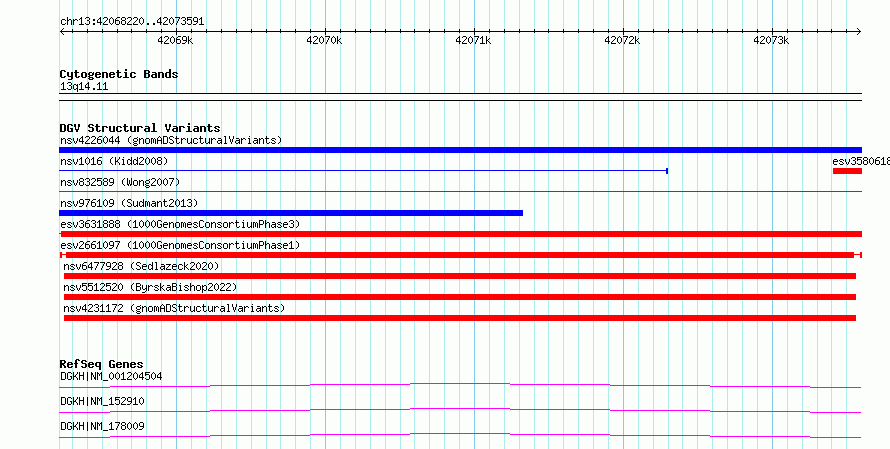Click the magenta DGKH NM_178009 transcript line
This screenshot has width=890, height=449.
point(460,435)
